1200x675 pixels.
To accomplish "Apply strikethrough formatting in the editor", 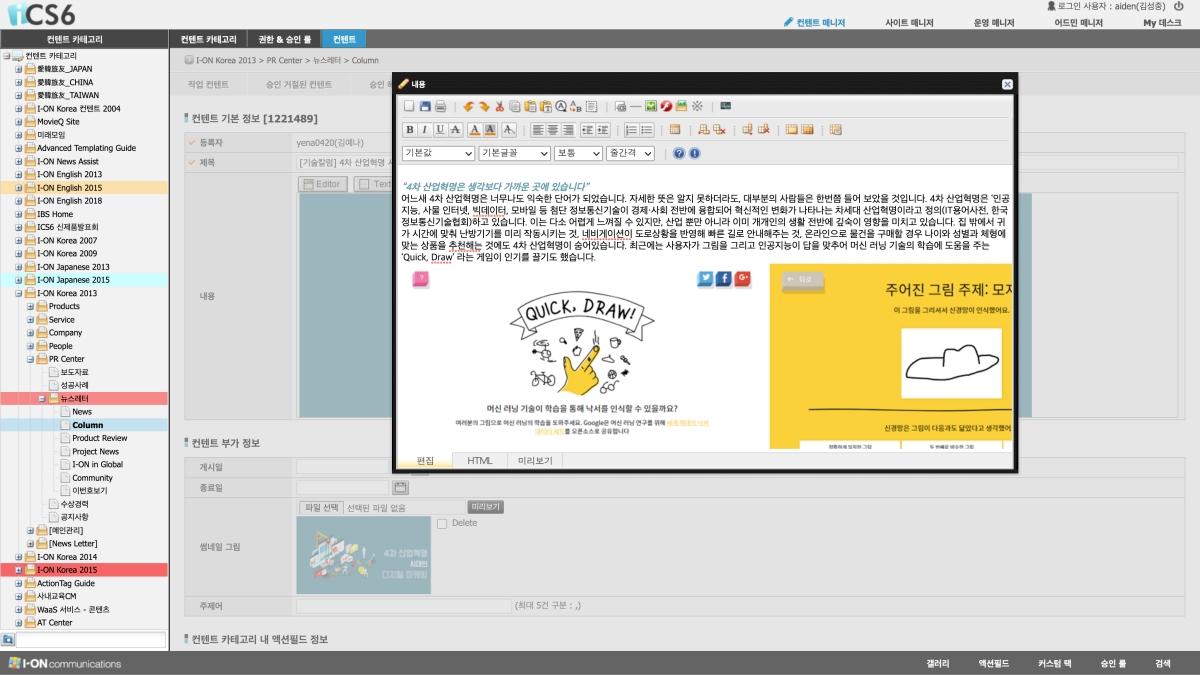I will pos(455,129).
